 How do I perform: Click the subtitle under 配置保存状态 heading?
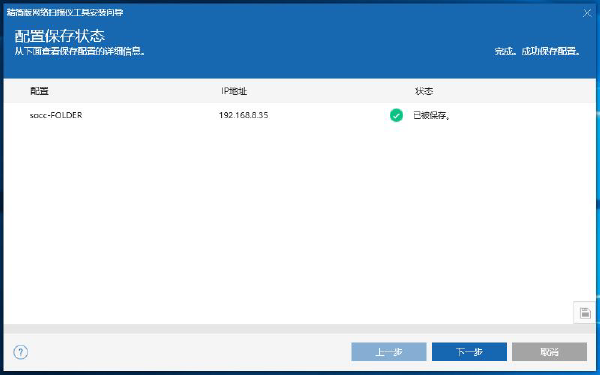[x=80, y=51]
